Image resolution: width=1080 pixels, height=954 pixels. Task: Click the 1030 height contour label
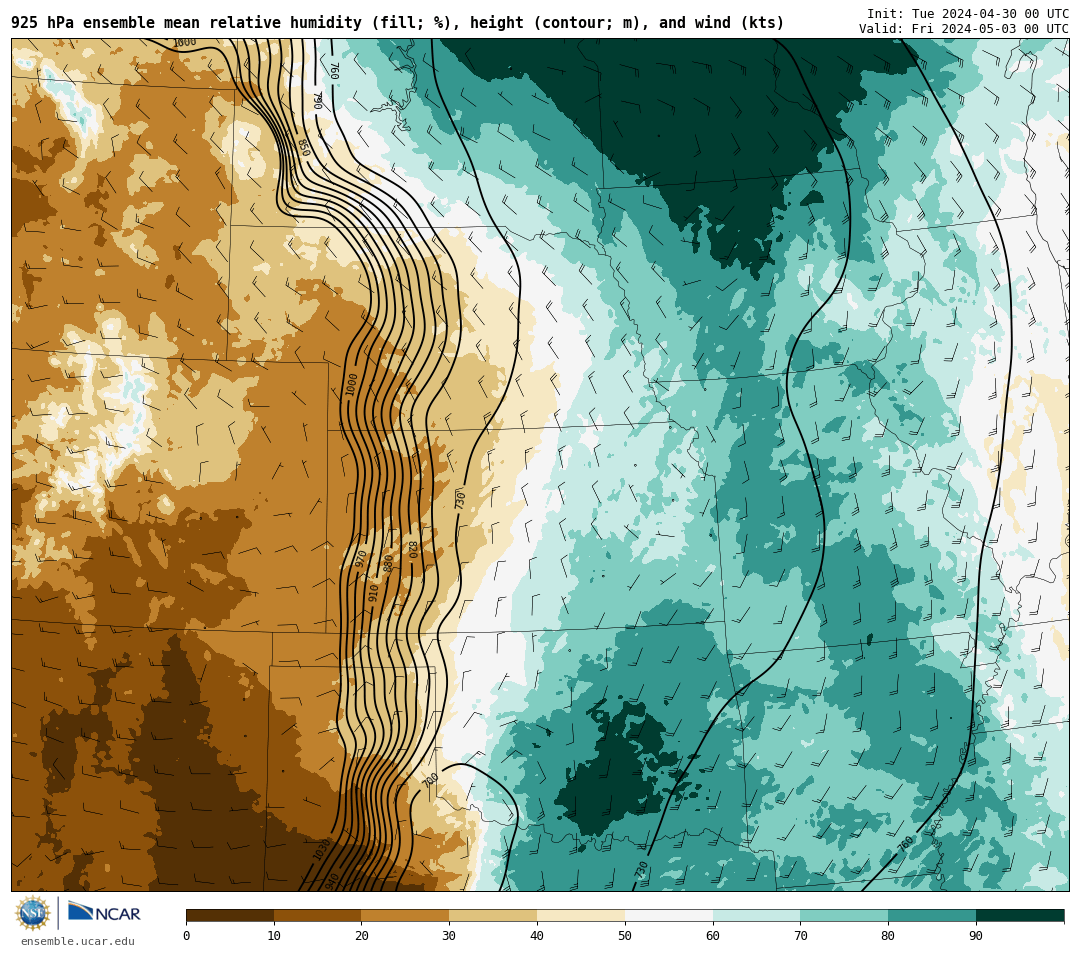coord(322,849)
